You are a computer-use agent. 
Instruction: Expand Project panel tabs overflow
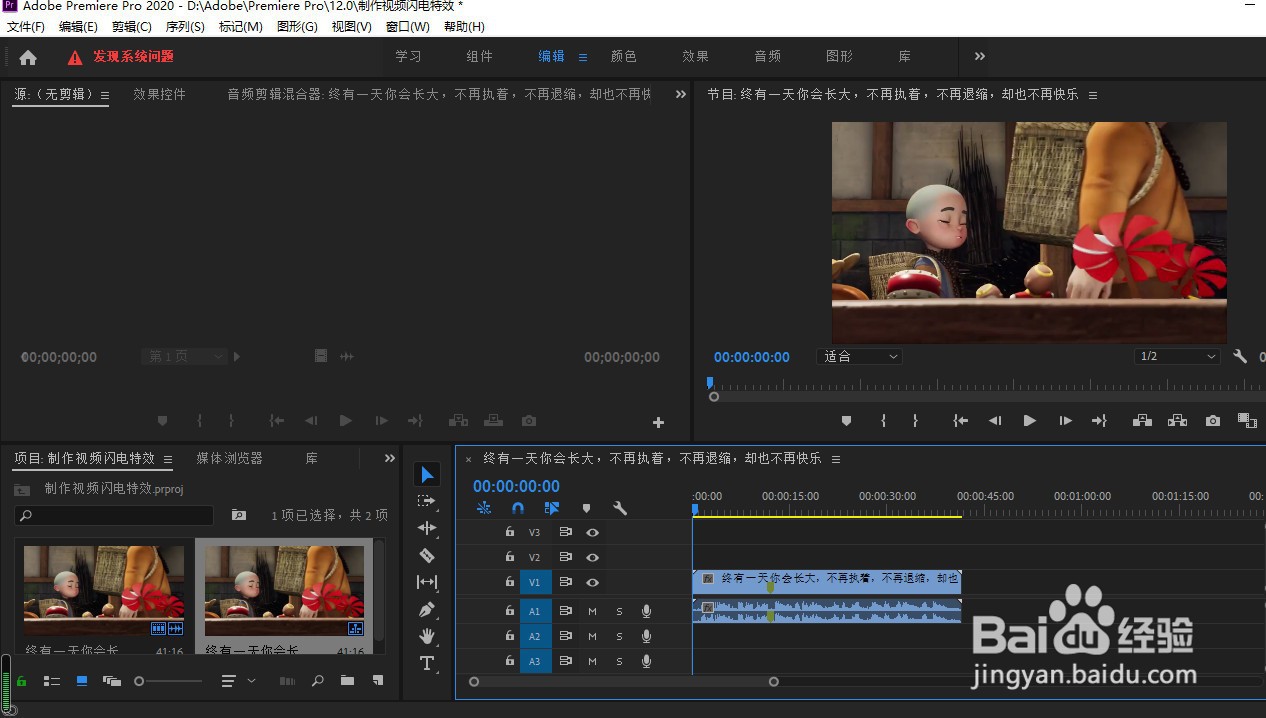(x=390, y=458)
